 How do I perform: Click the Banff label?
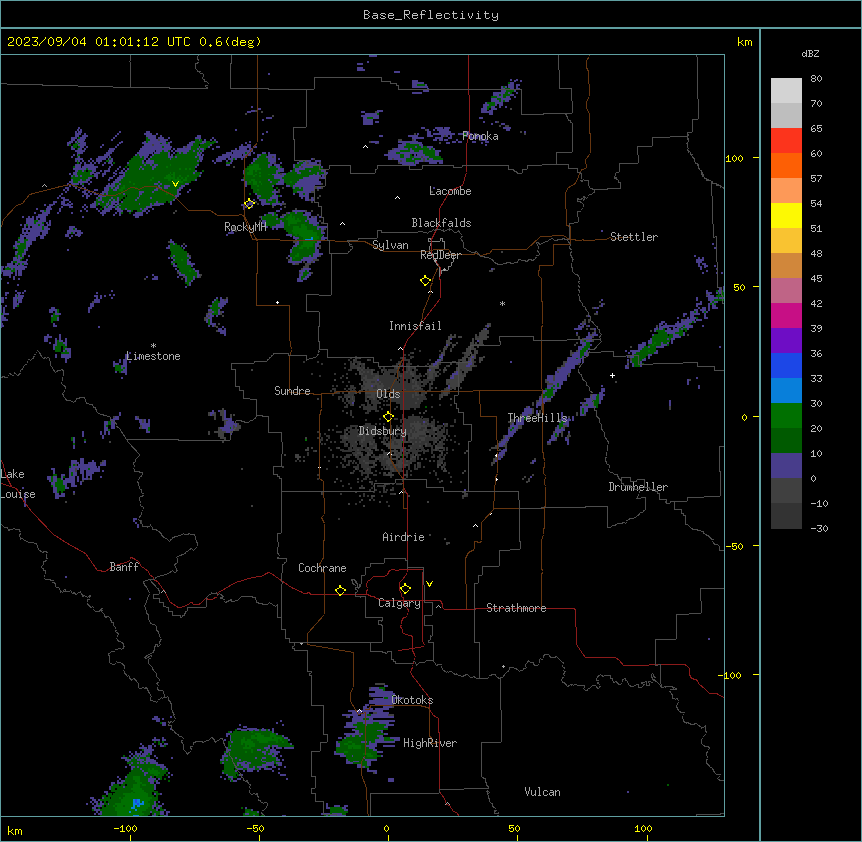124,567
